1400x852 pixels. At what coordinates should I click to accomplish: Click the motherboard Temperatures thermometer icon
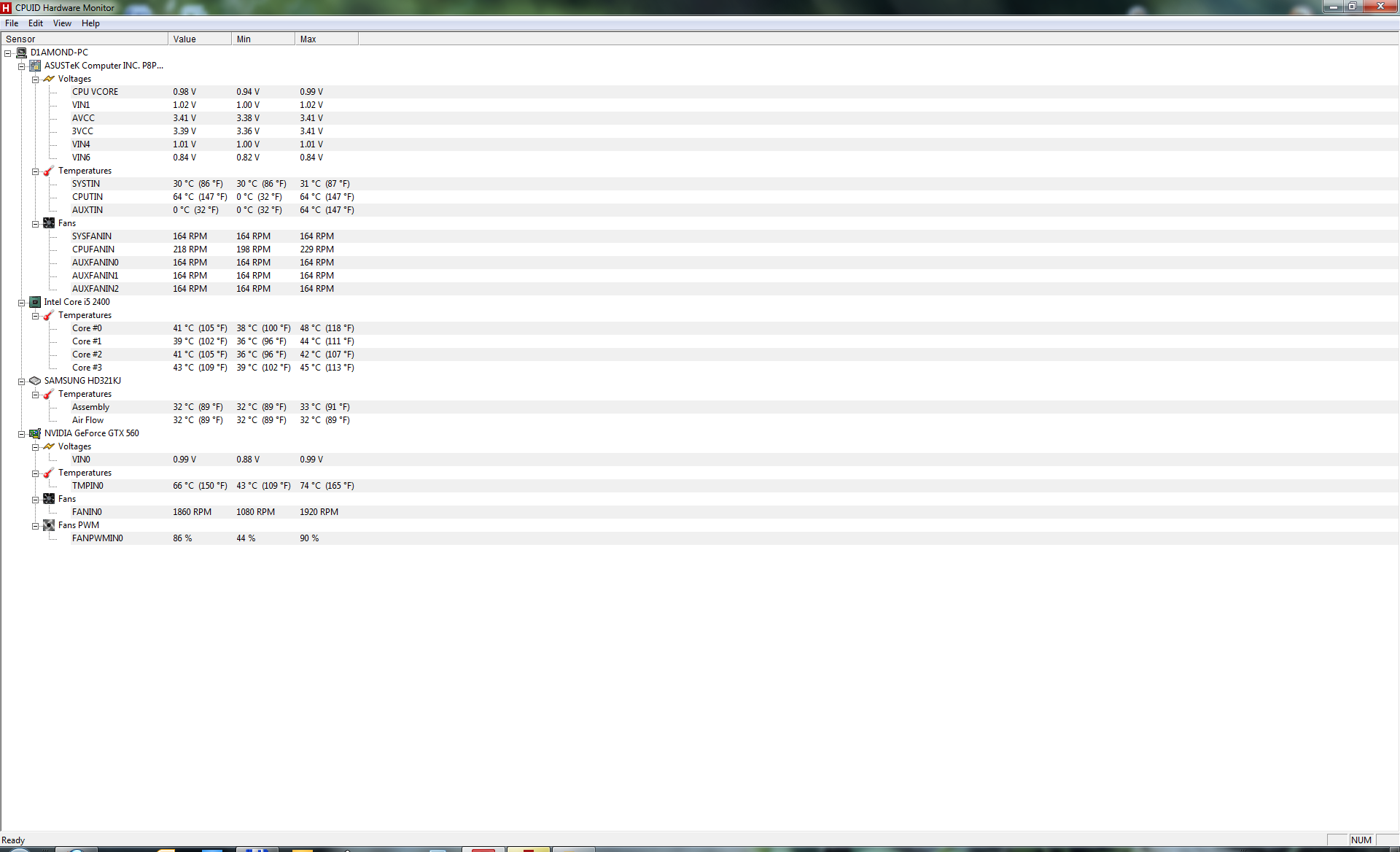pos(49,171)
